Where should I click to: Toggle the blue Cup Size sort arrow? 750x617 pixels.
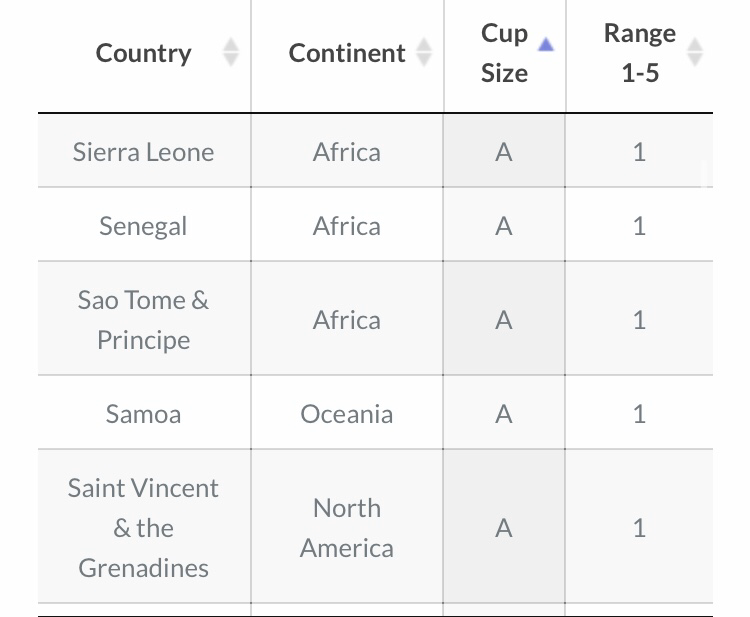coord(546,45)
